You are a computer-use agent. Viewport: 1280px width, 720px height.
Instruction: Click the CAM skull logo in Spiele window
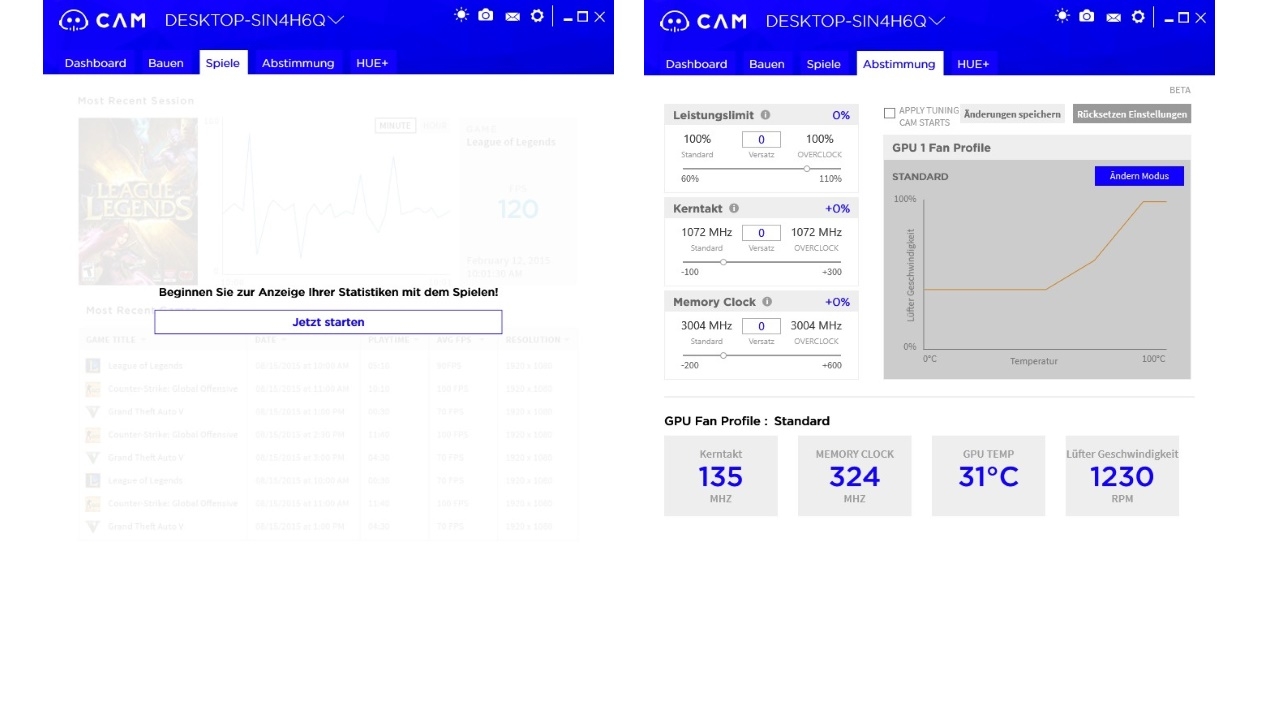(x=73, y=21)
